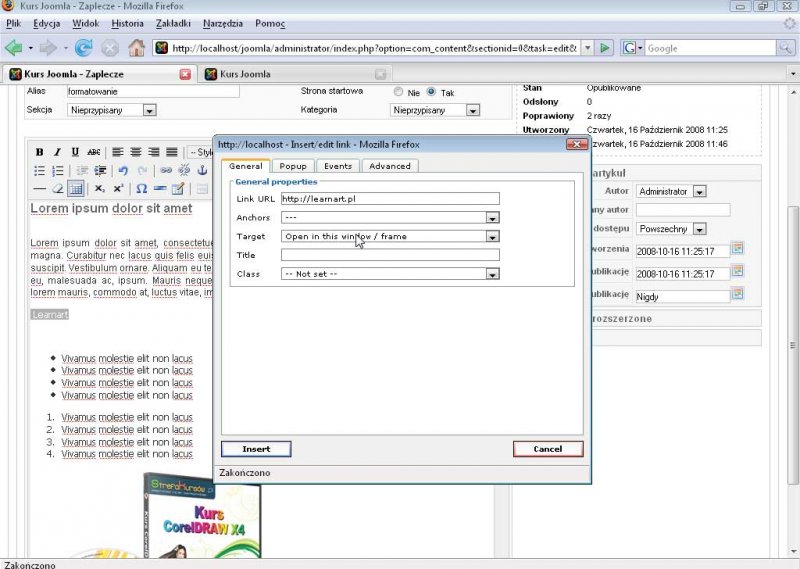Click into the Title input field
This screenshot has height=569, width=800.
pos(390,255)
